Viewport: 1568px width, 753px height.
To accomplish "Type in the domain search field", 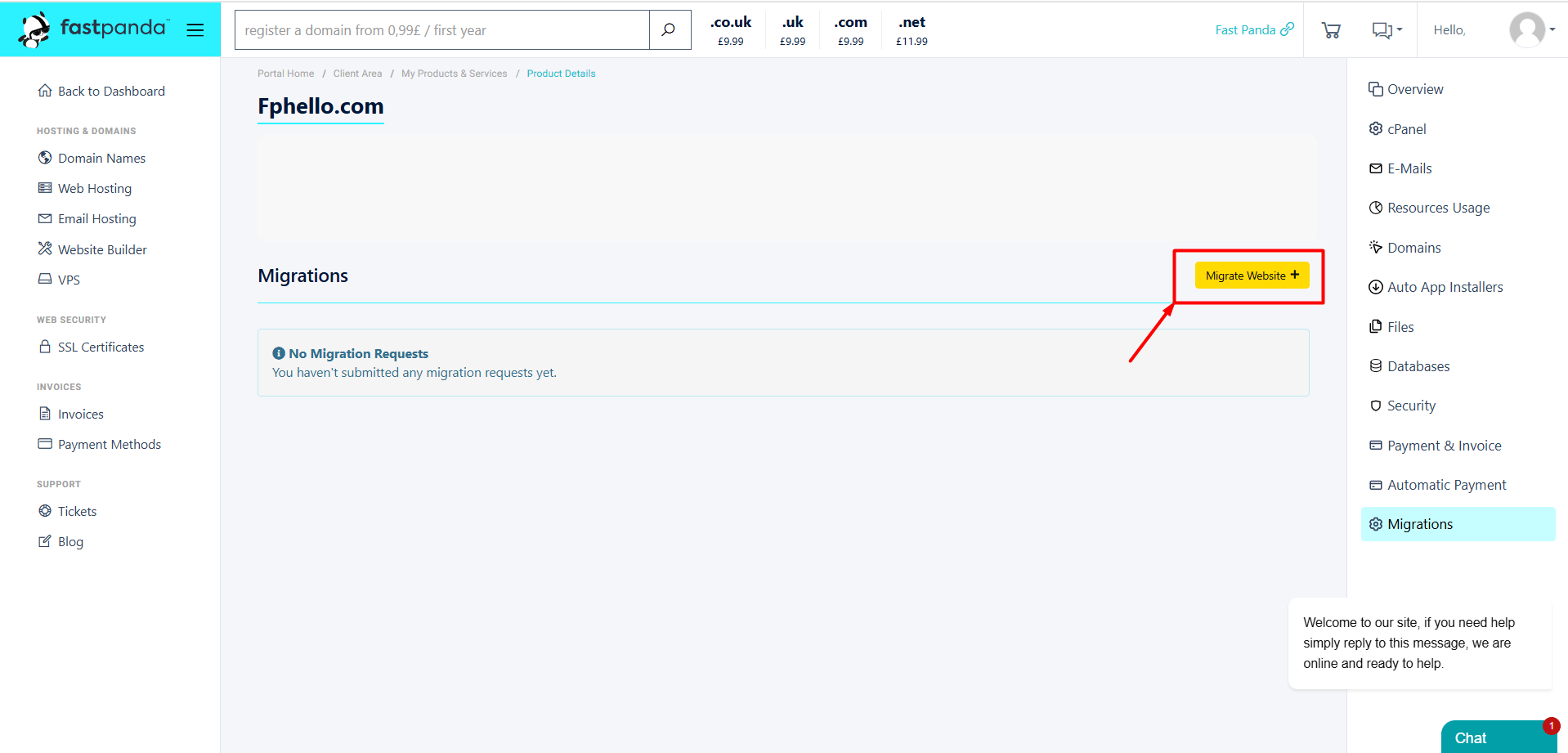I will (x=441, y=30).
